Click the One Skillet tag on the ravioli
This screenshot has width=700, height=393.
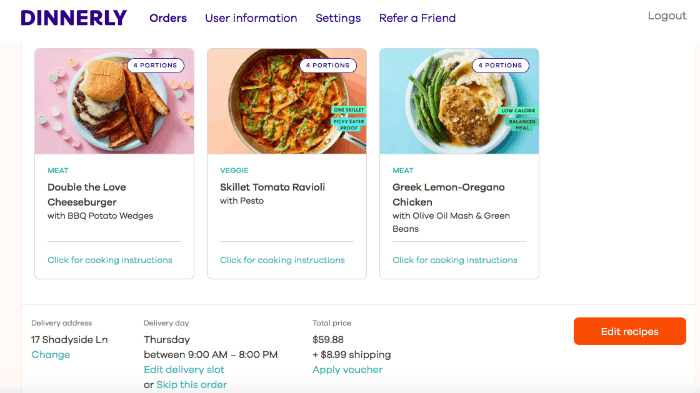(x=349, y=110)
